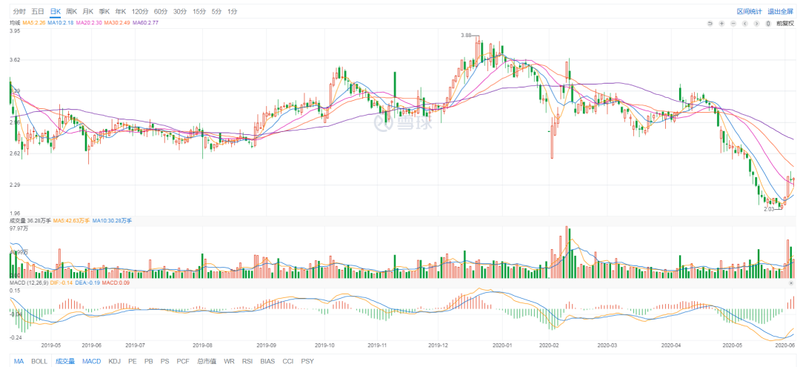Viewport: 800px width, 367px height.
Task: Show the KDJ indicator panel
Action: [x=115, y=361]
